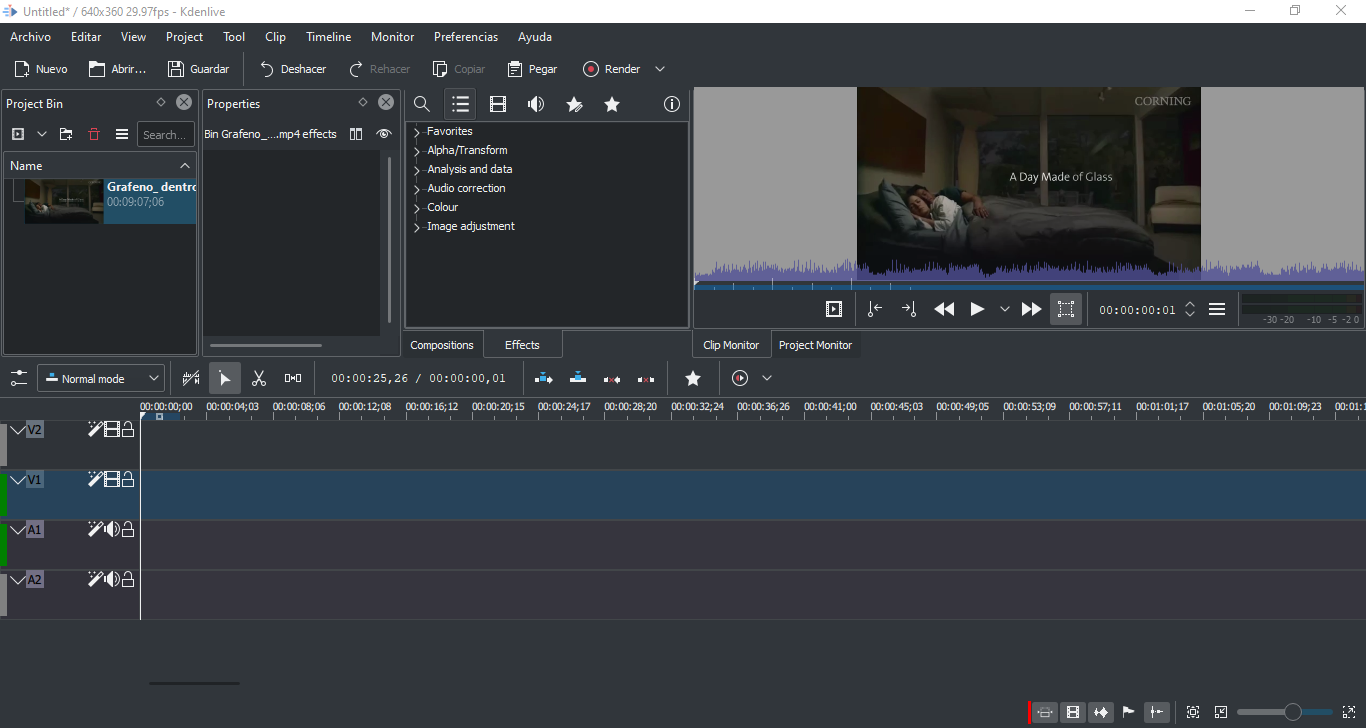
Task: Fast forward the project monitor
Action: point(1032,309)
